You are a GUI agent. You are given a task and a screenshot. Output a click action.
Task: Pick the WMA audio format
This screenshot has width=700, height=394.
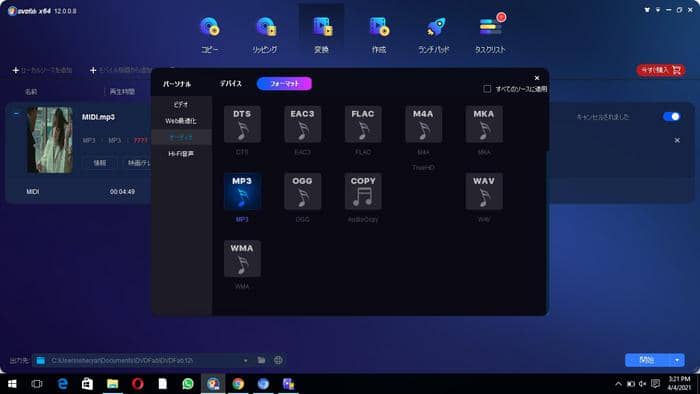click(x=242, y=258)
